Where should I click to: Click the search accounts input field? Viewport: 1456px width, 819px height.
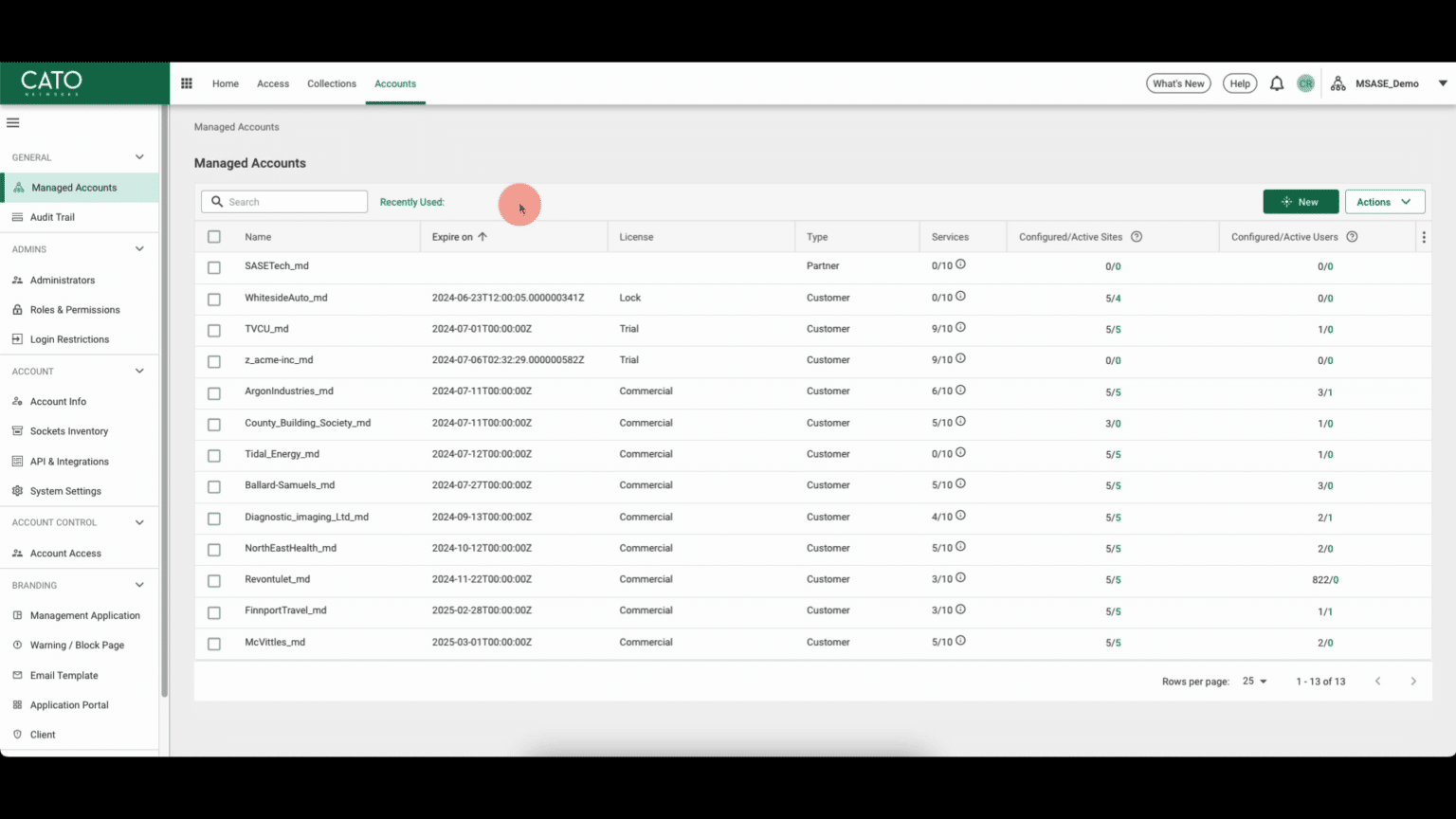pos(284,201)
